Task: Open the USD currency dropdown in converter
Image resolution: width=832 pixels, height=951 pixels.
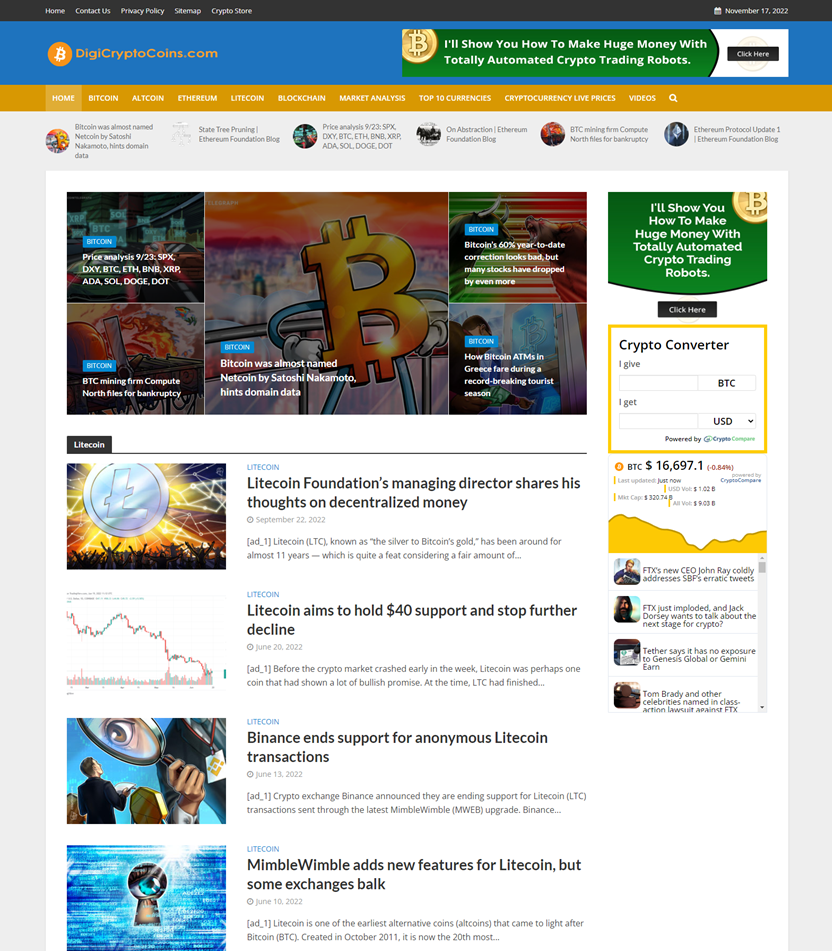Action: 726,421
